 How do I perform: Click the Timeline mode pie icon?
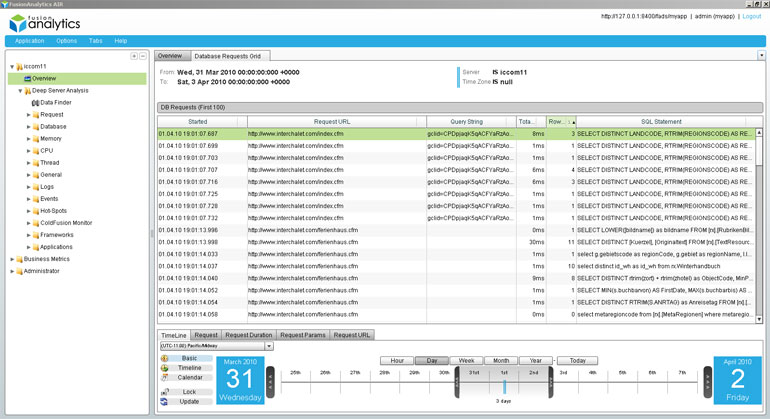[165, 368]
